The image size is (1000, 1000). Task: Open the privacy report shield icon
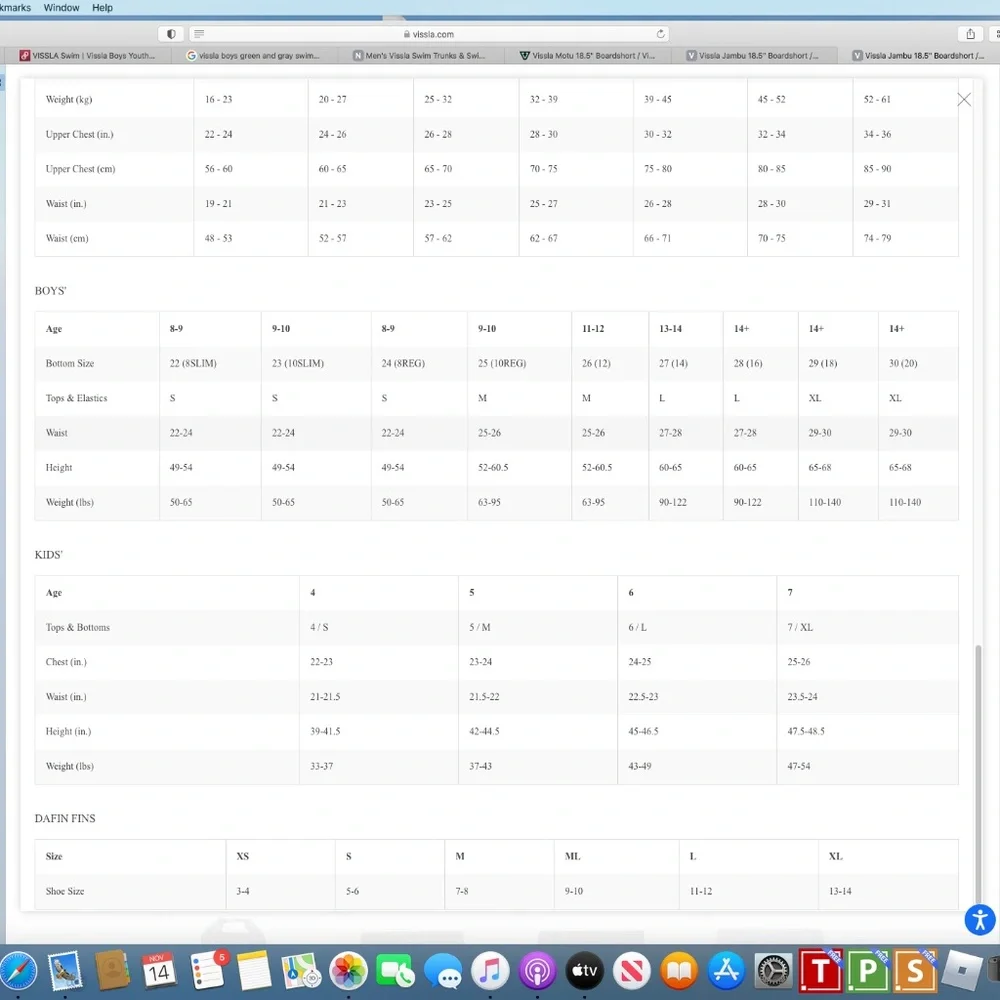pos(171,34)
